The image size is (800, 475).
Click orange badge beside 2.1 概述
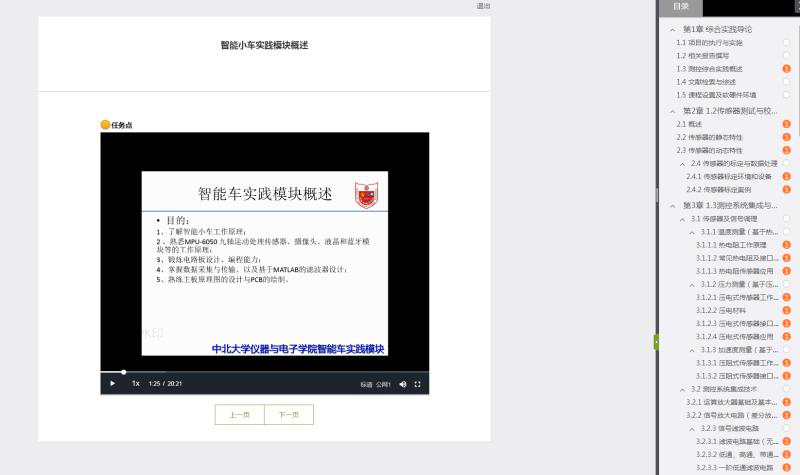pos(787,124)
